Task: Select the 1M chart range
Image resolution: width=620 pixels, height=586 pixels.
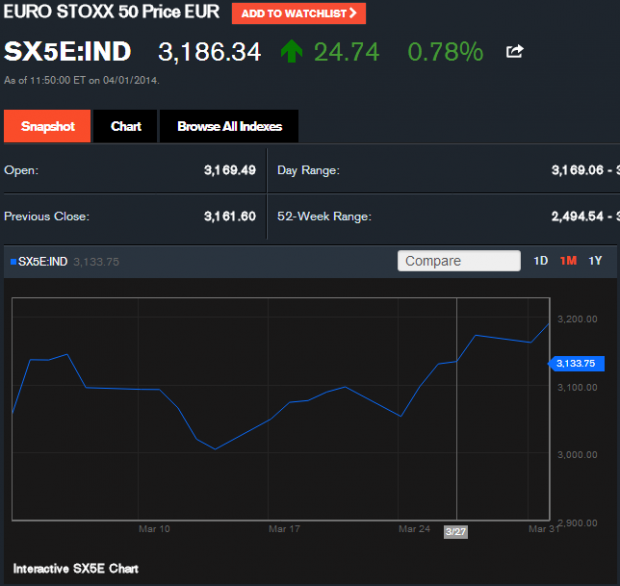Action: pyautogui.click(x=568, y=261)
